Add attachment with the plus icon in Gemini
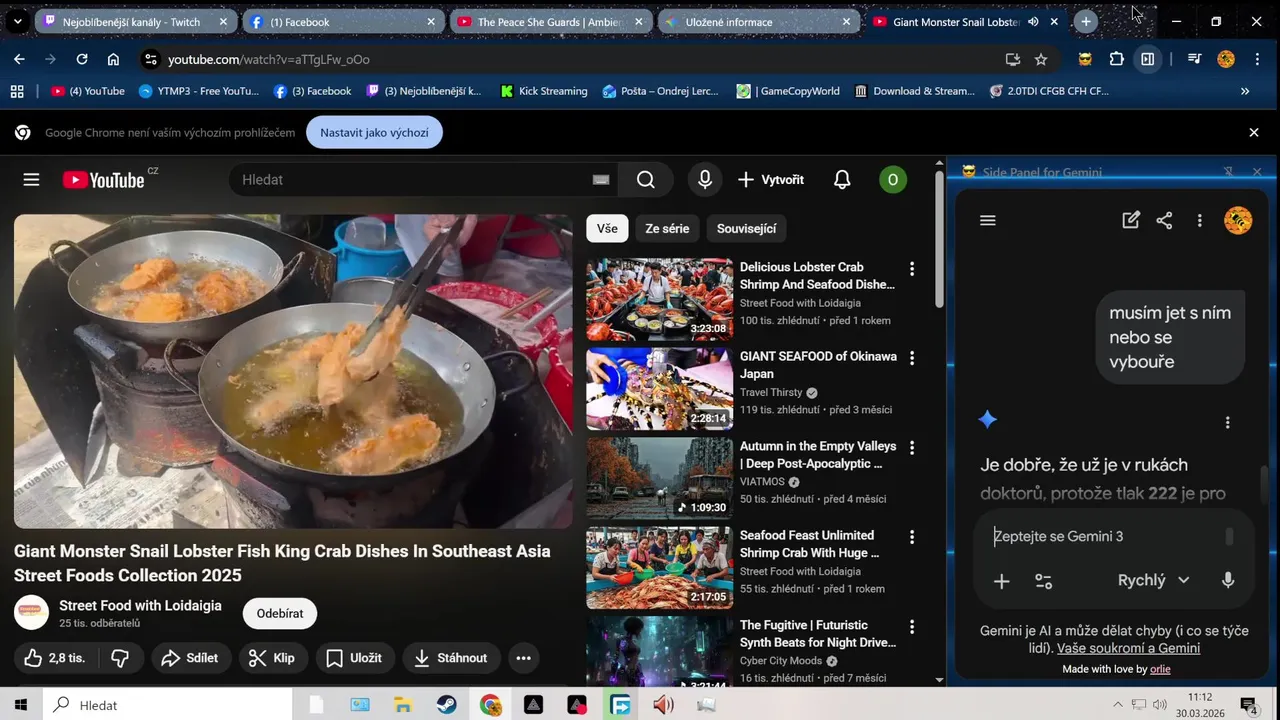Viewport: 1280px width, 720px height. tap(1001, 581)
